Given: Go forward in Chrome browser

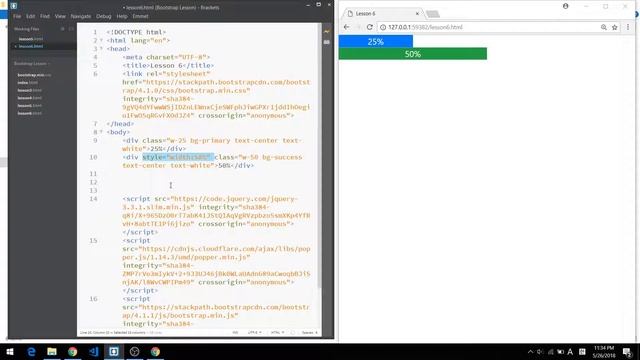Looking at the screenshot, I should [358, 27].
